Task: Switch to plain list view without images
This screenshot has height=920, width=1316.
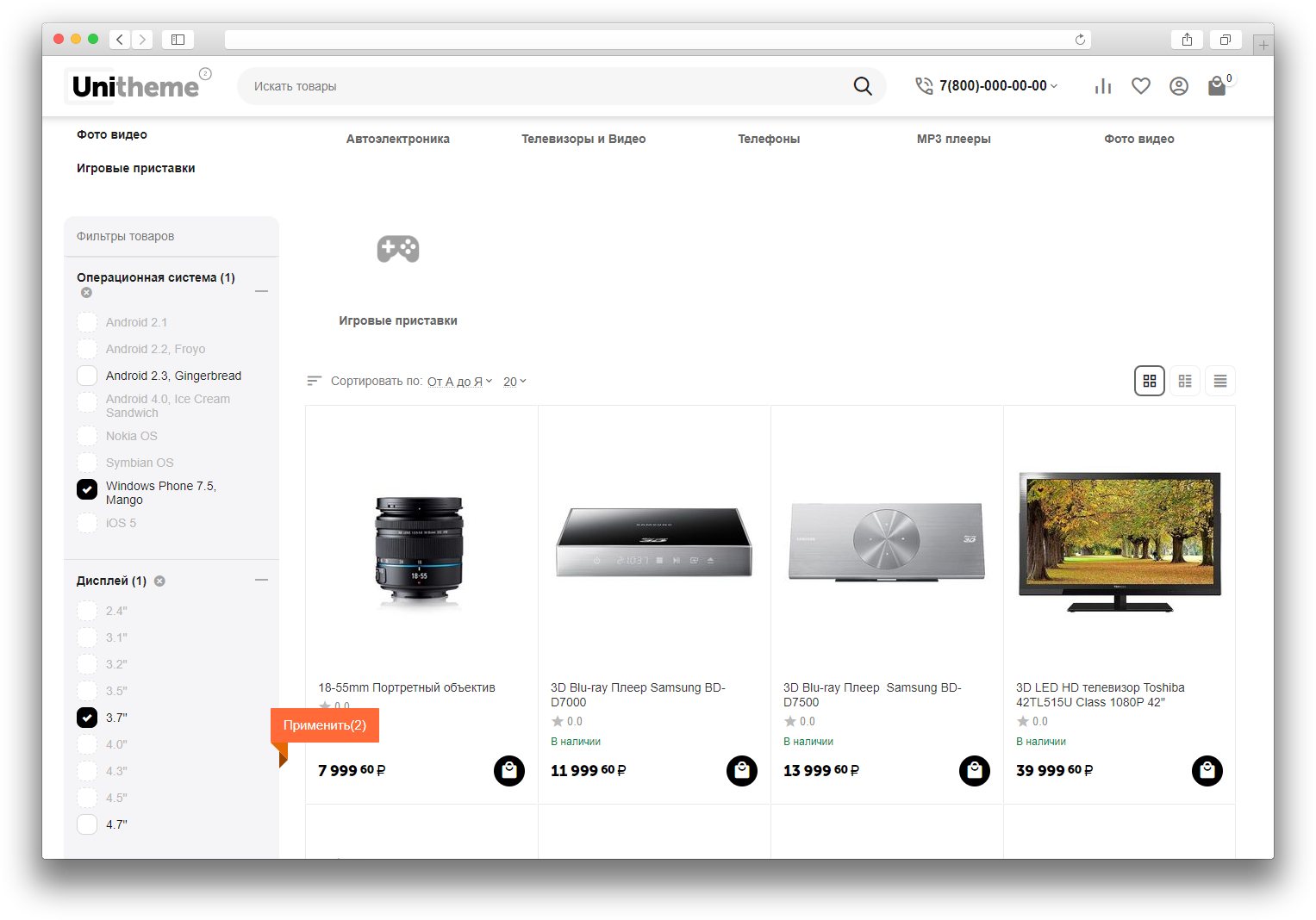Action: [x=1220, y=381]
